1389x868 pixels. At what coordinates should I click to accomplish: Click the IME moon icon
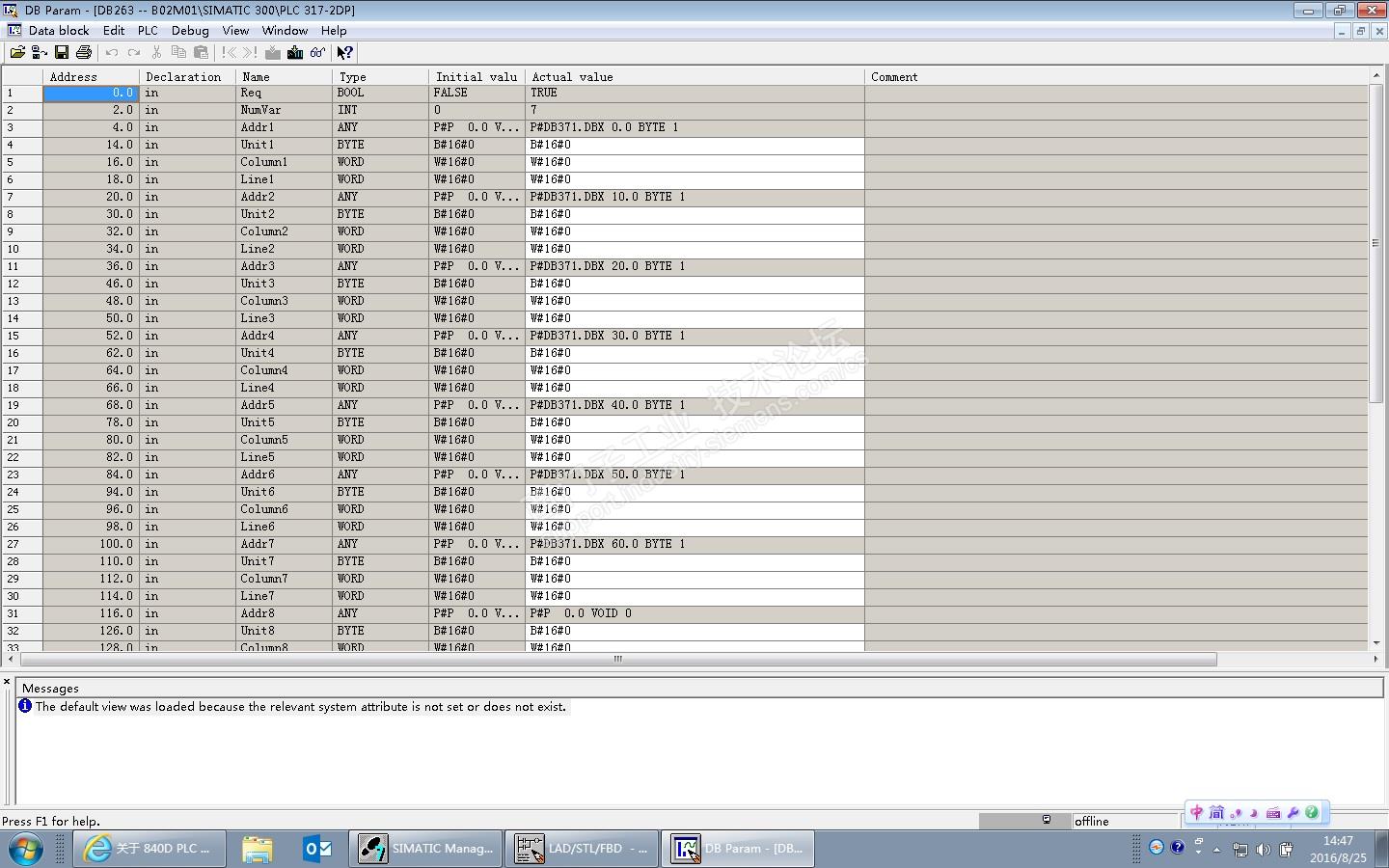point(1254,813)
